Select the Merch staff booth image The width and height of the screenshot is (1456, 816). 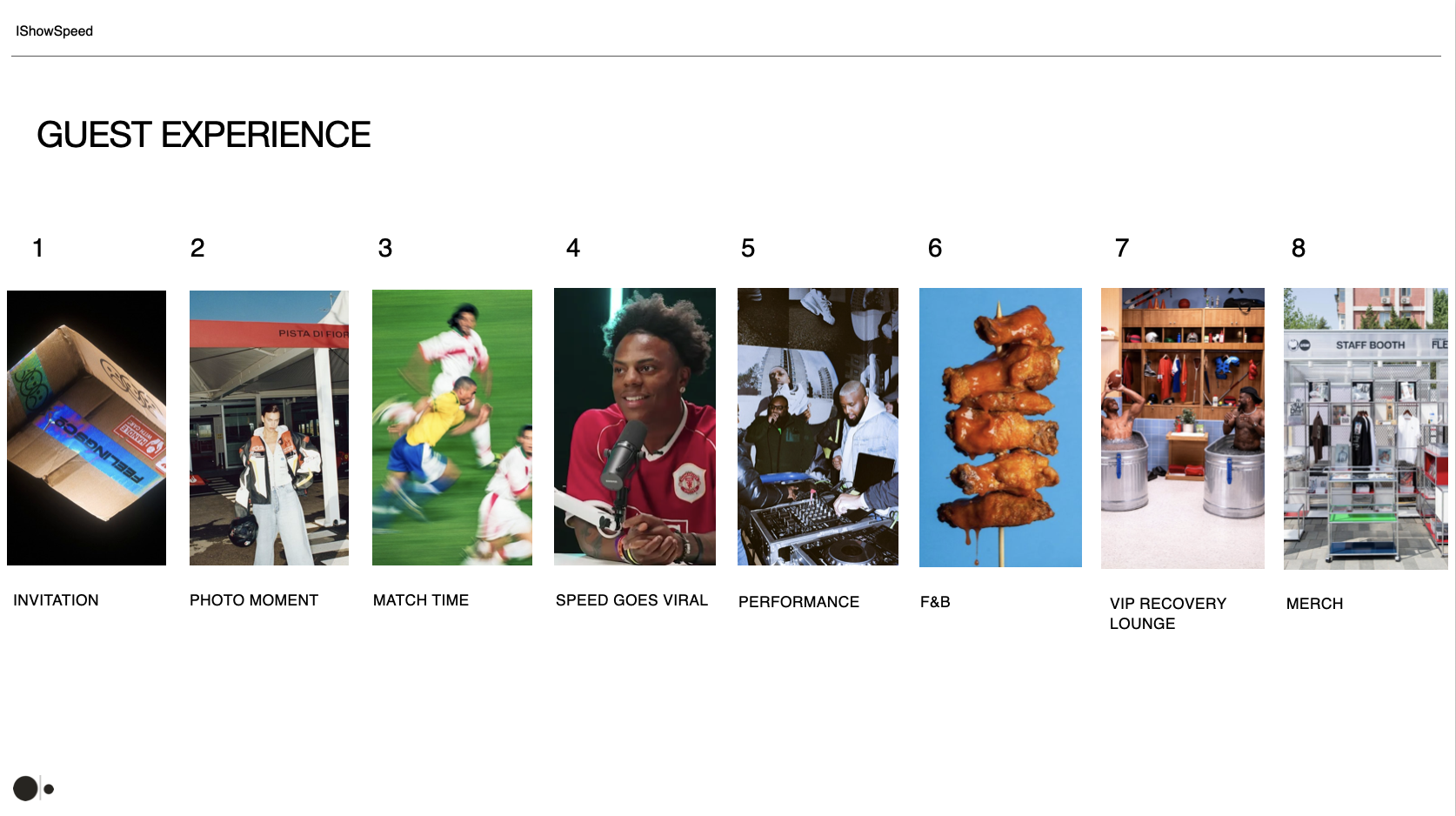pyautogui.click(x=1366, y=429)
